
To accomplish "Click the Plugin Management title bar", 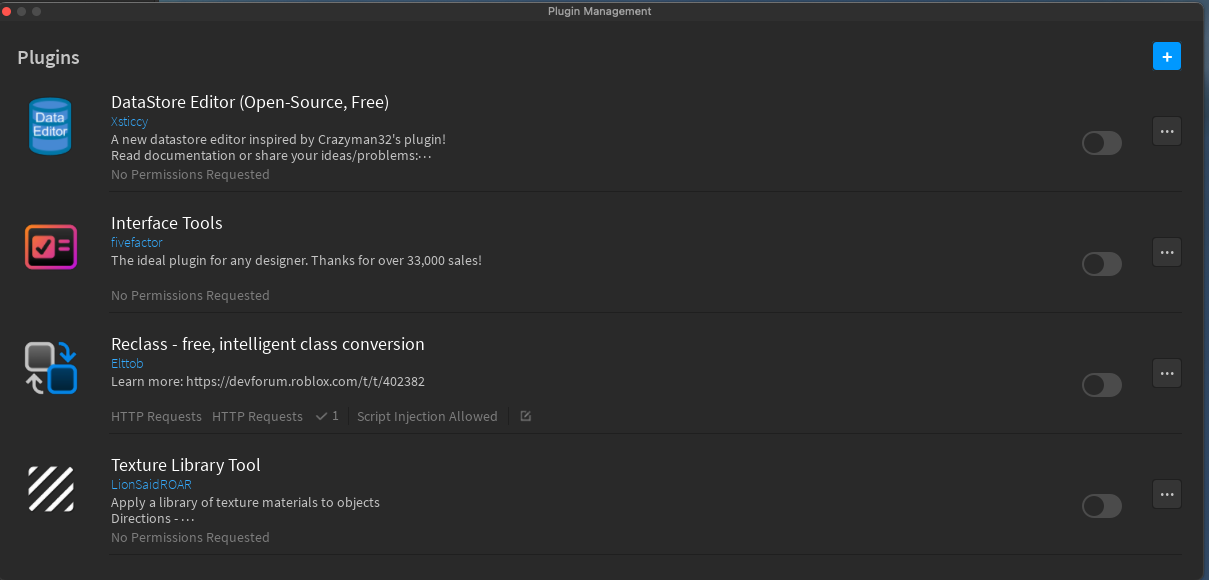I will click(x=599, y=11).
